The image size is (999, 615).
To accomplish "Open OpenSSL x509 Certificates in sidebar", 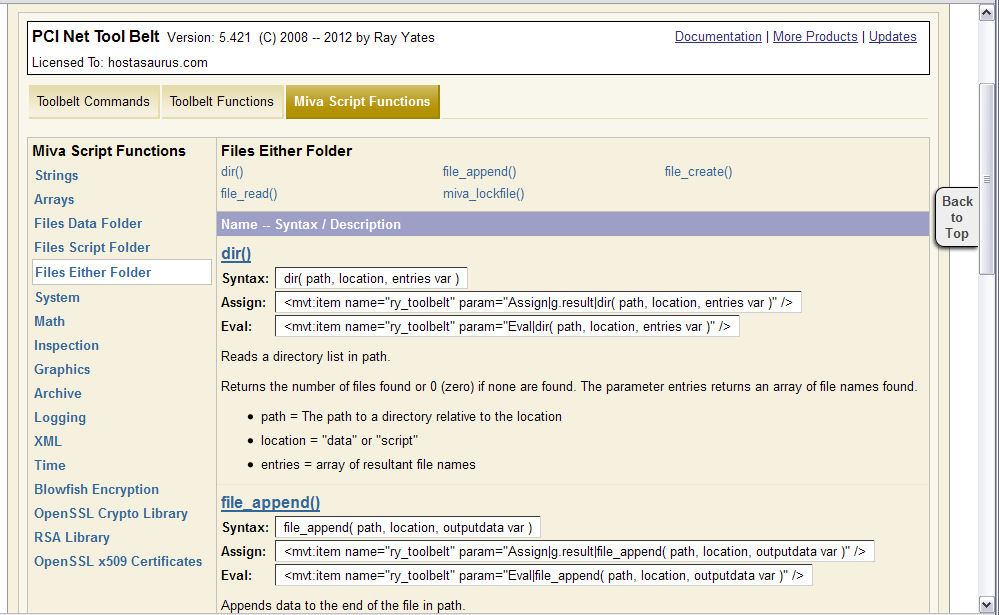I will (x=118, y=561).
